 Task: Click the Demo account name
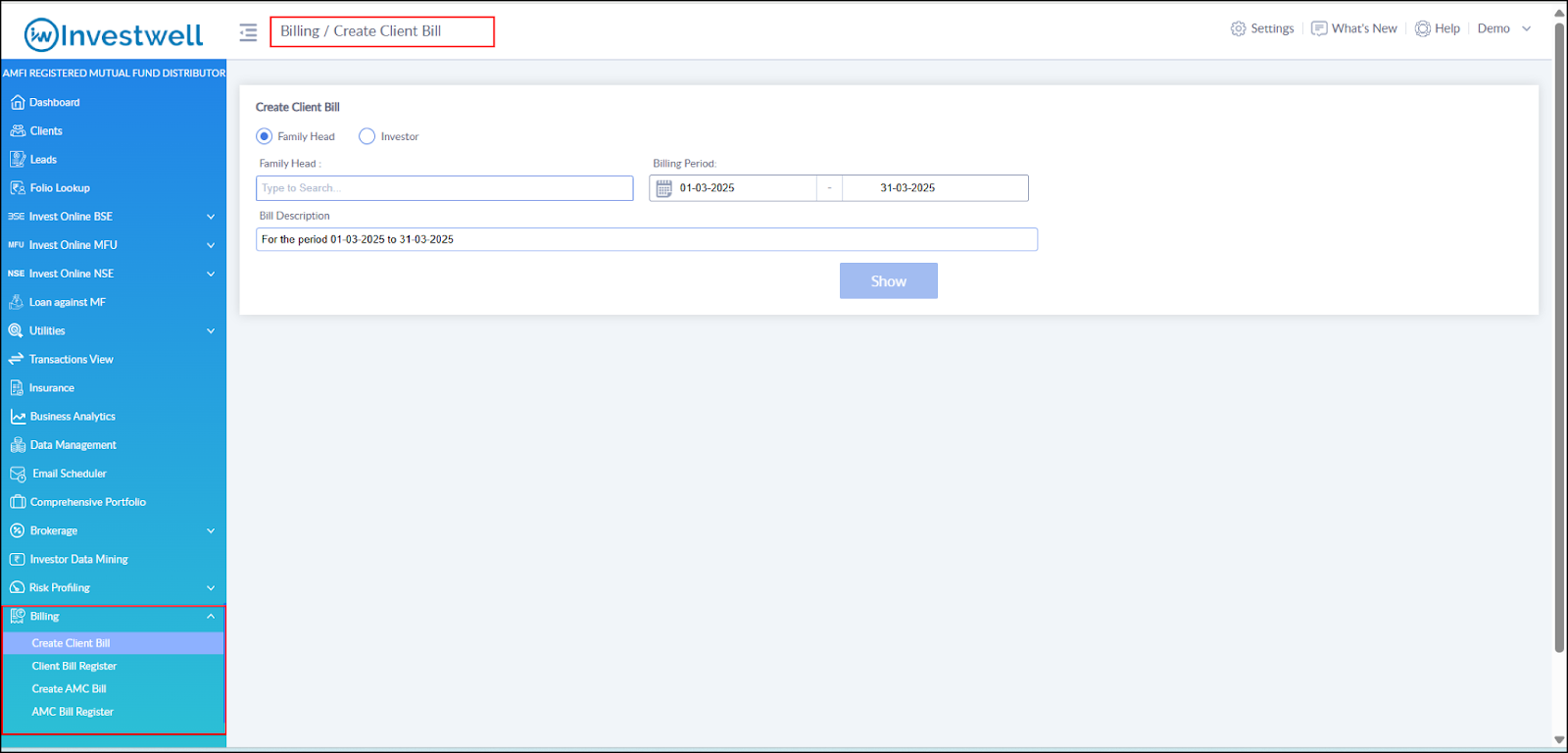tap(1494, 28)
